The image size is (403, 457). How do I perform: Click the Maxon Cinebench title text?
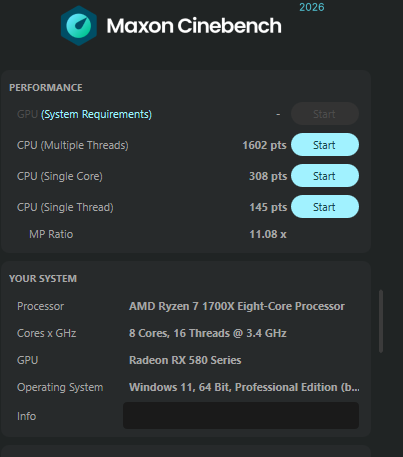pos(194,26)
